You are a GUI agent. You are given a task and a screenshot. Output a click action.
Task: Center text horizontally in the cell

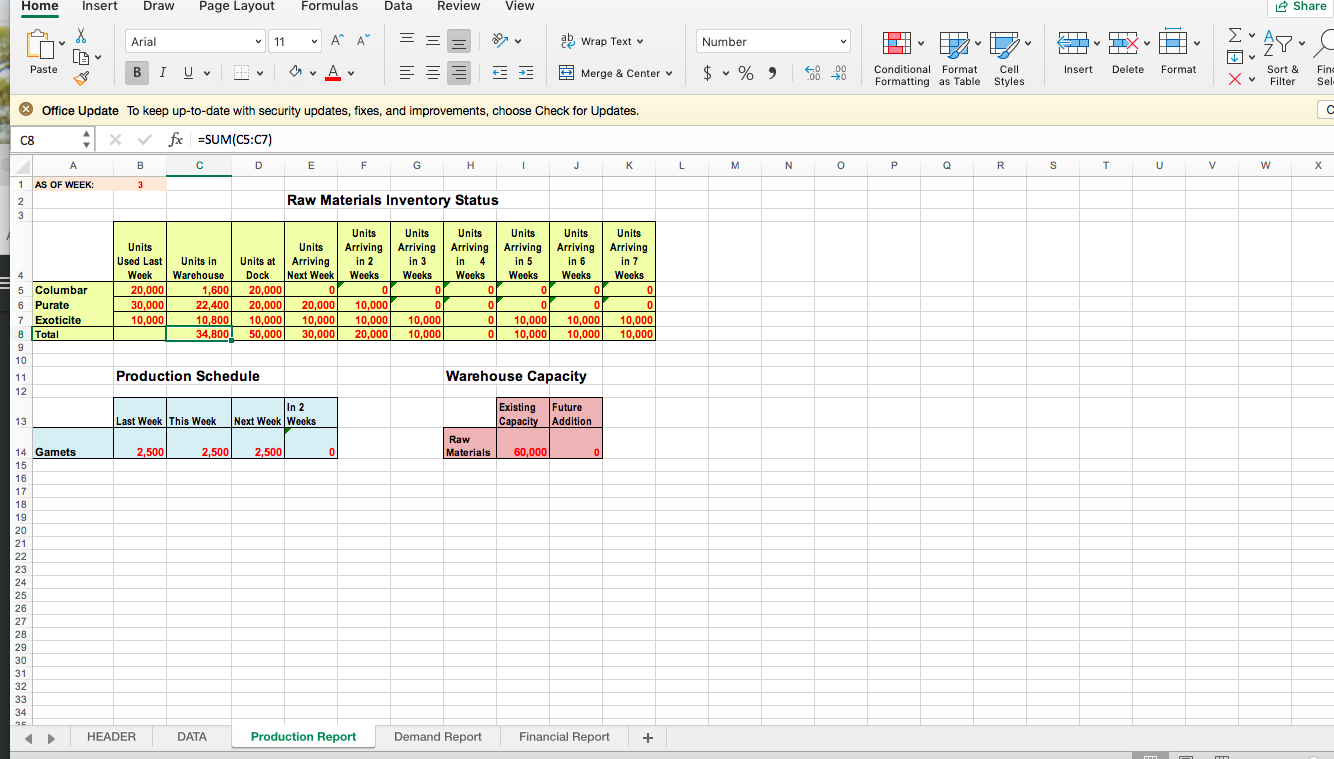click(431, 73)
